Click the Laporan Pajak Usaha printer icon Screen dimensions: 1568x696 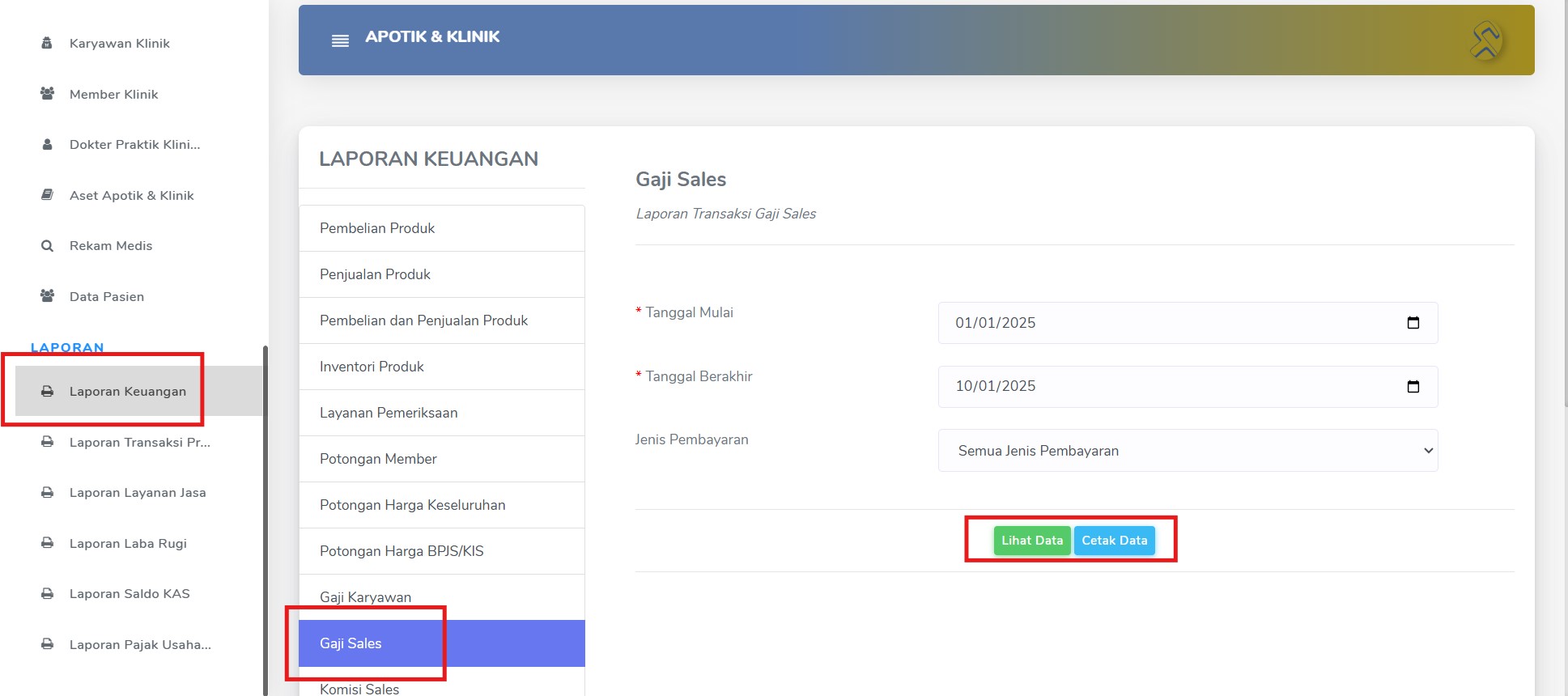(x=47, y=644)
